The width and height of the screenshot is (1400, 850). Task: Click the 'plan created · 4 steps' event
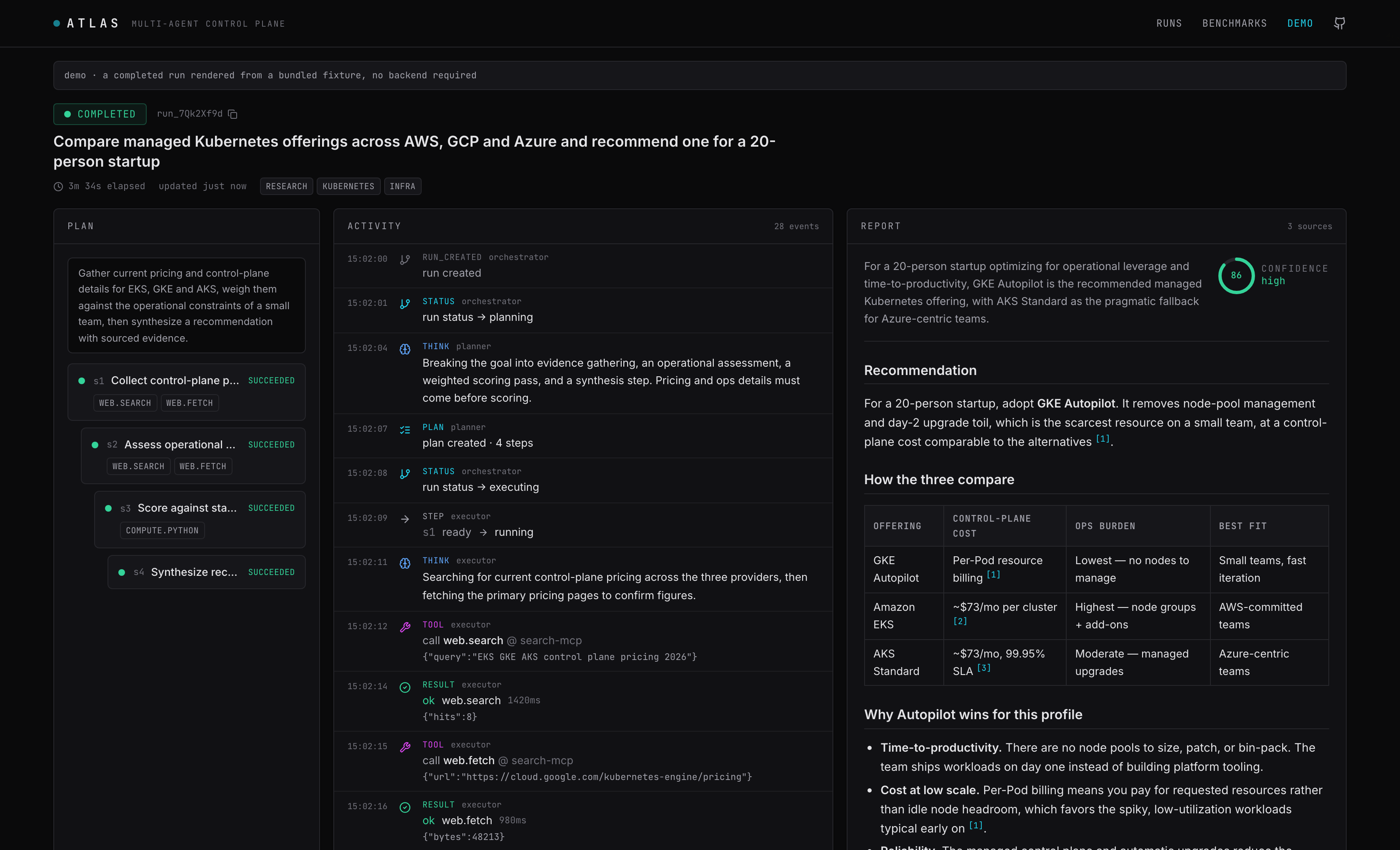[477, 443]
